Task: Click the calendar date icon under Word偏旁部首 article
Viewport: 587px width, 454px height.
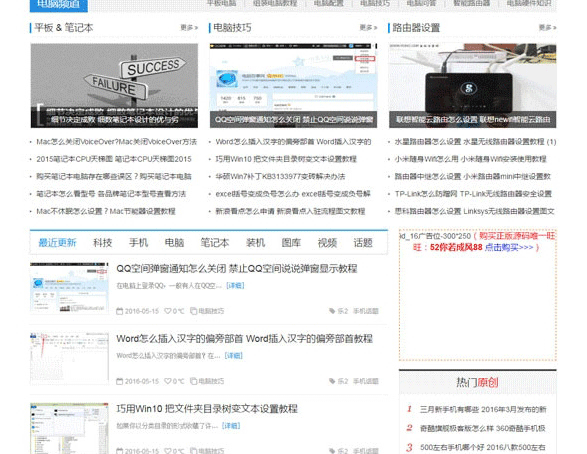Action: (119, 381)
